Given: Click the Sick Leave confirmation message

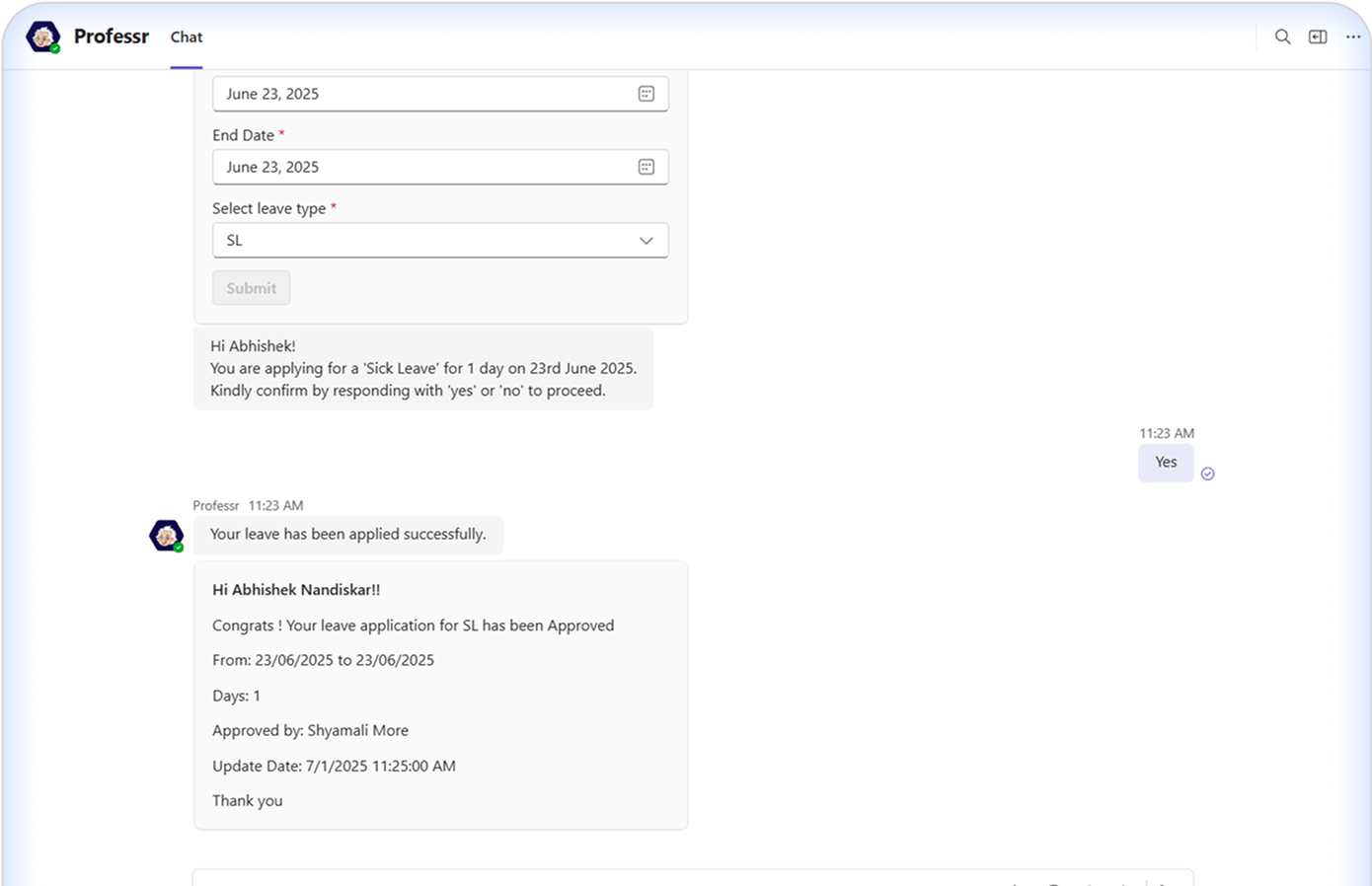Looking at the screenshot, I should click(422, 368).
